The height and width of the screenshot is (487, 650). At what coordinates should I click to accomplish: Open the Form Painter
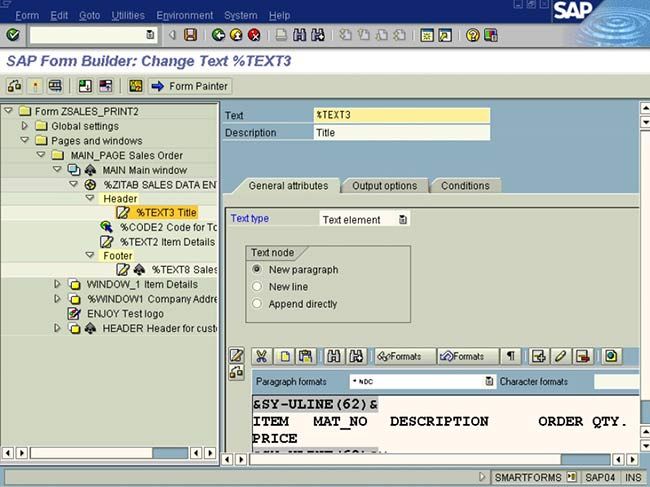pyautogui.click(x=190, y=86)
